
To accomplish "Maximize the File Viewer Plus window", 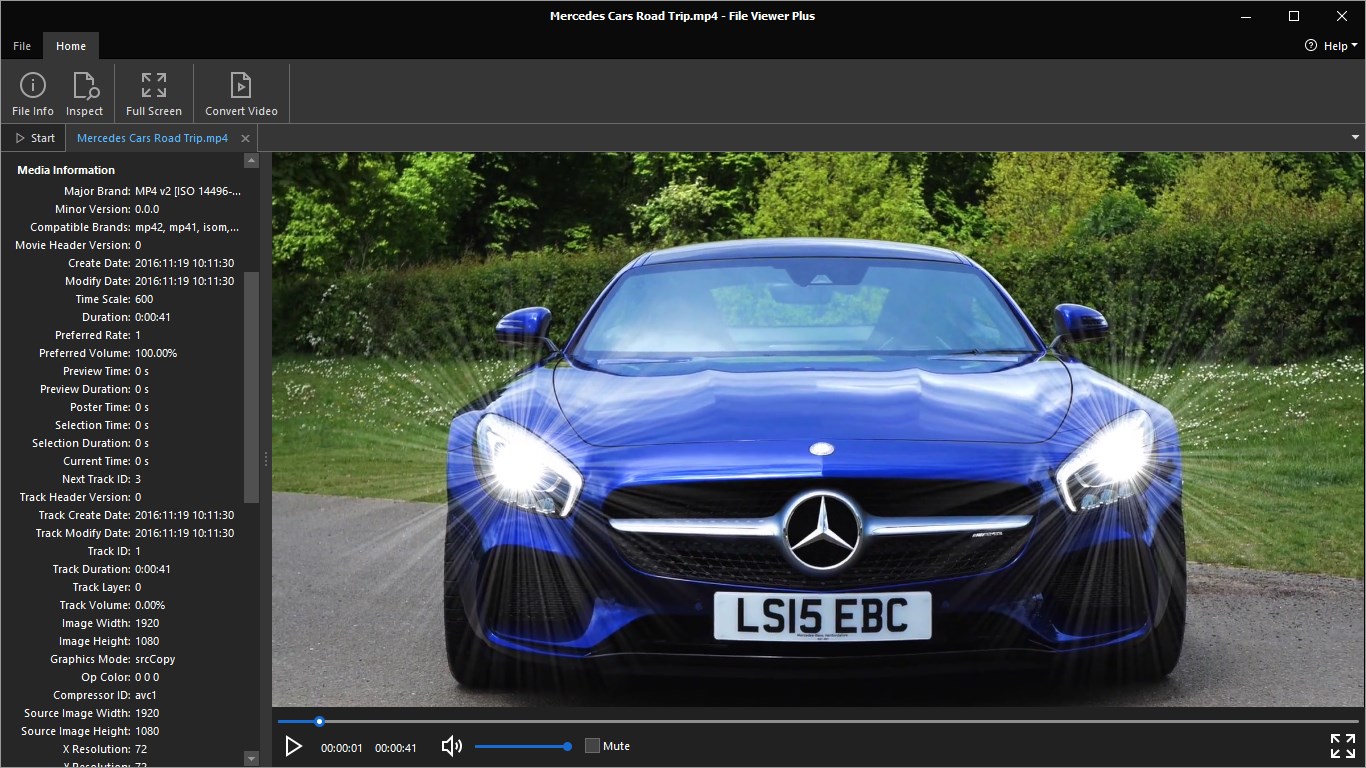I will click(x=1294, y=16).
